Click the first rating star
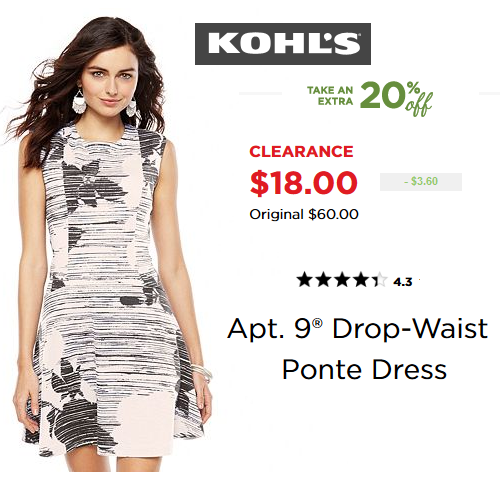Viewport: 500px width, 477px height. [x=304, y=280]
